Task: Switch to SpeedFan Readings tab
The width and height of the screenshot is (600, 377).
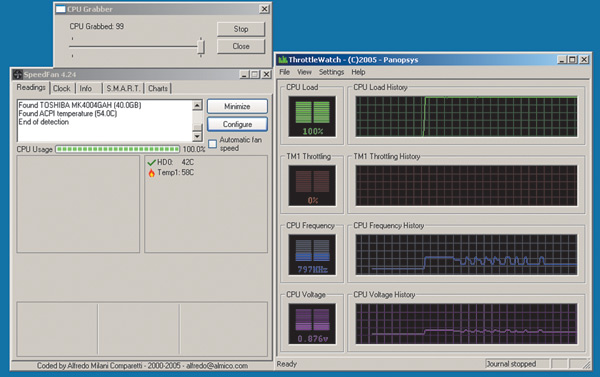Action: point(31,88)
